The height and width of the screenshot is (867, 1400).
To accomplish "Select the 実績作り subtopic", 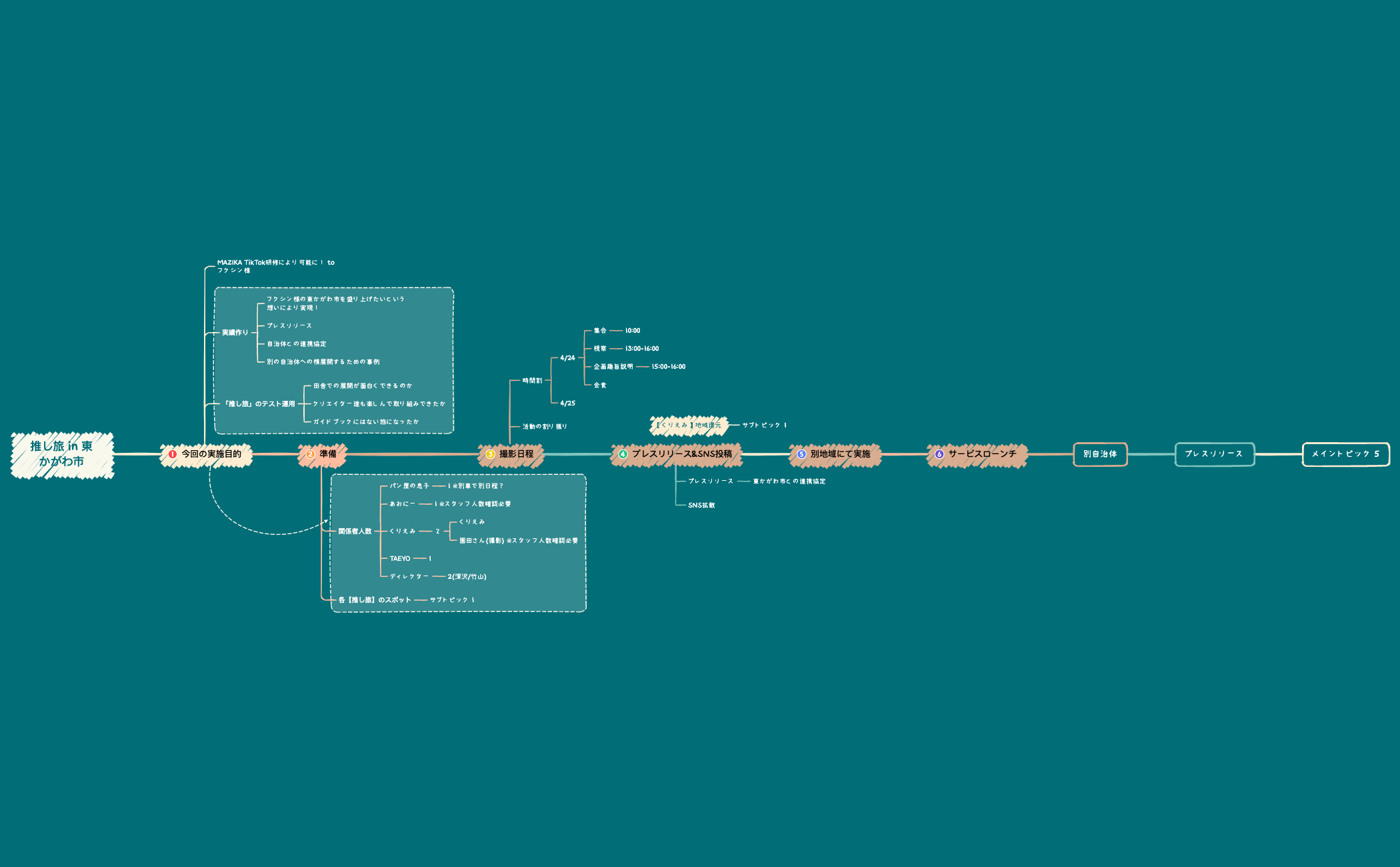I will [x=235, y=332].
